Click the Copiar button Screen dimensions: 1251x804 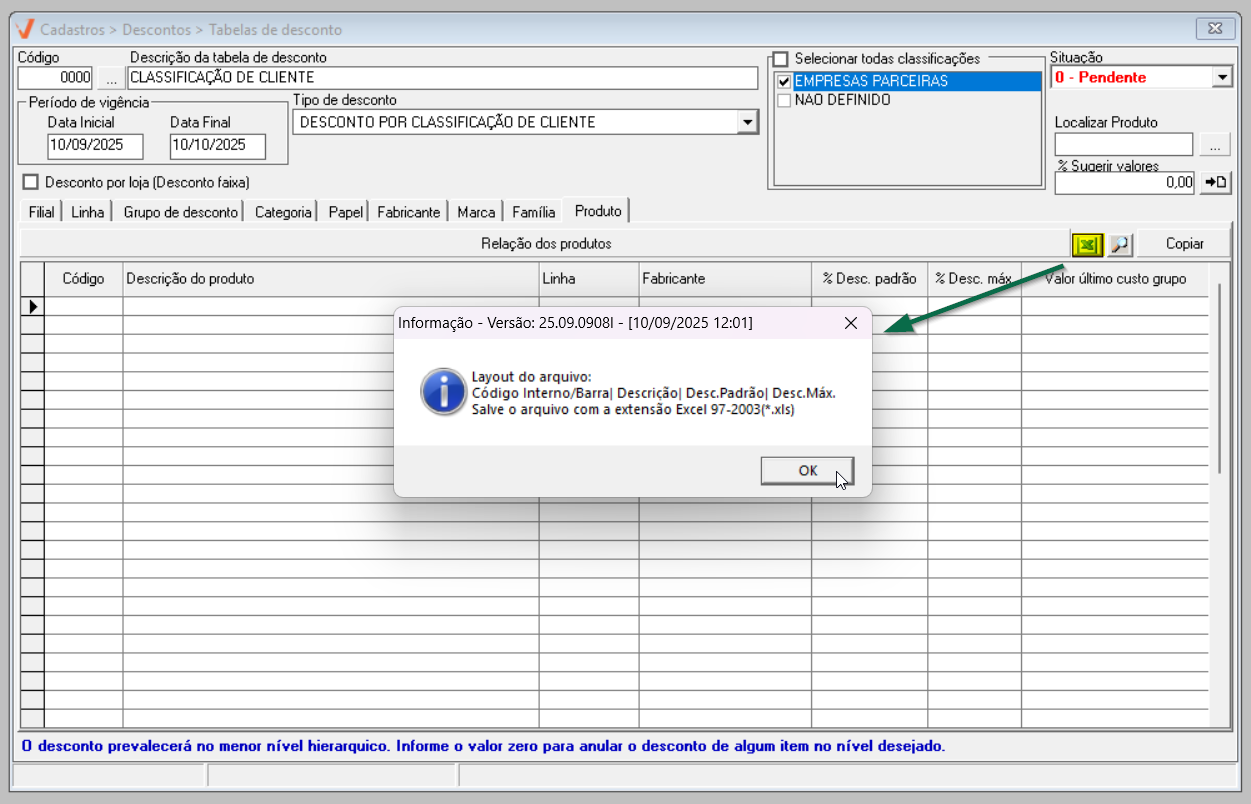coord(1184,244)
